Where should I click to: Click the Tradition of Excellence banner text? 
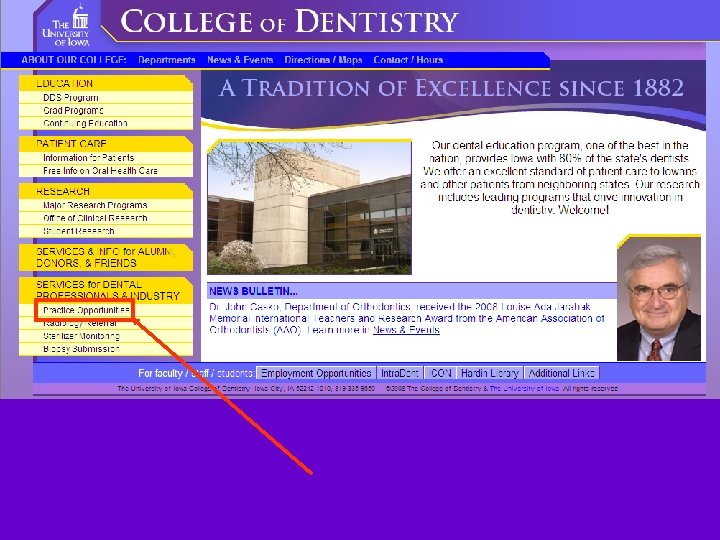click(x=451, y=88)
